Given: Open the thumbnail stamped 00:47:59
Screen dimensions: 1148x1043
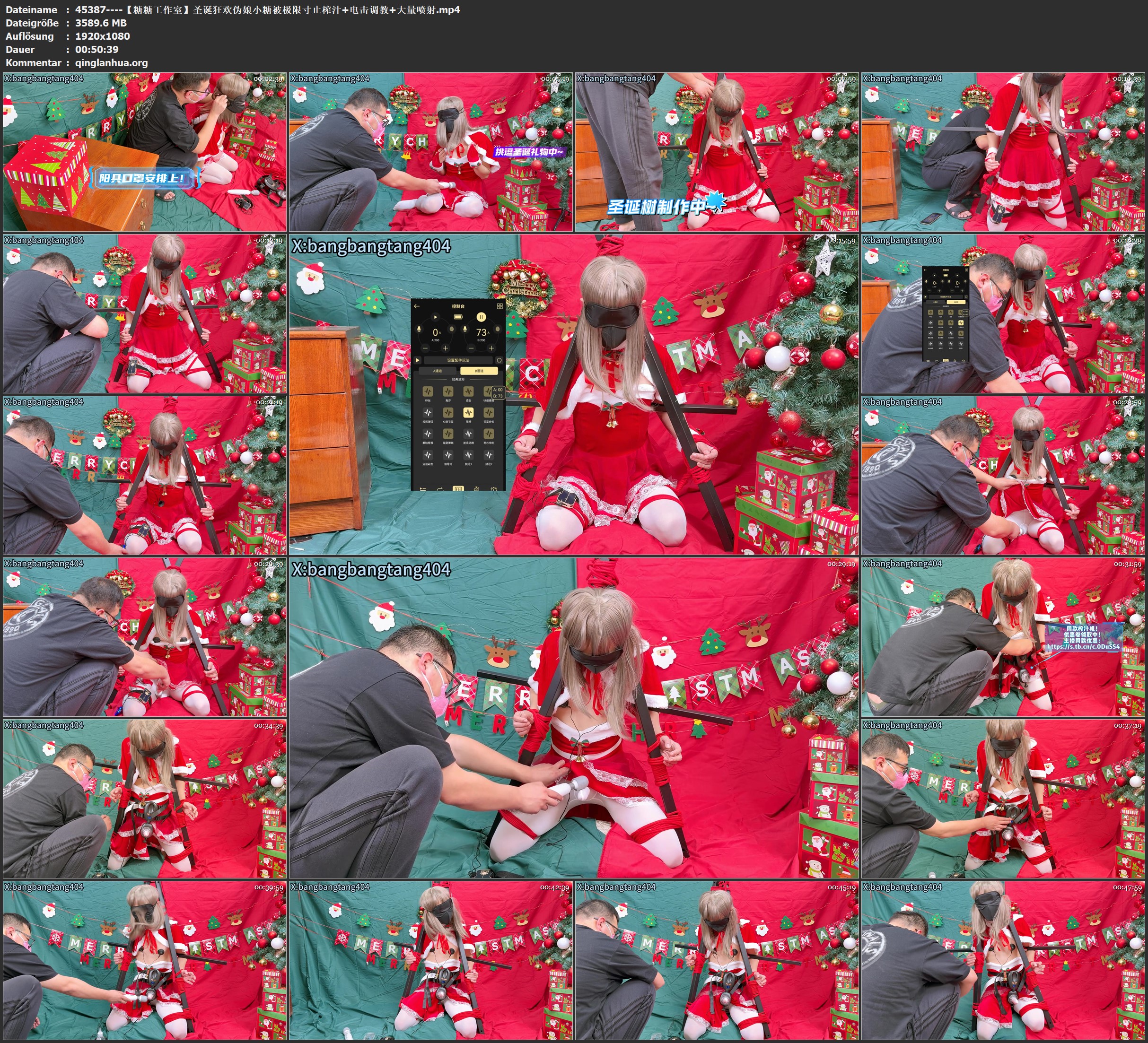Looking at the screenshot, I should [x=1003, y=960].
